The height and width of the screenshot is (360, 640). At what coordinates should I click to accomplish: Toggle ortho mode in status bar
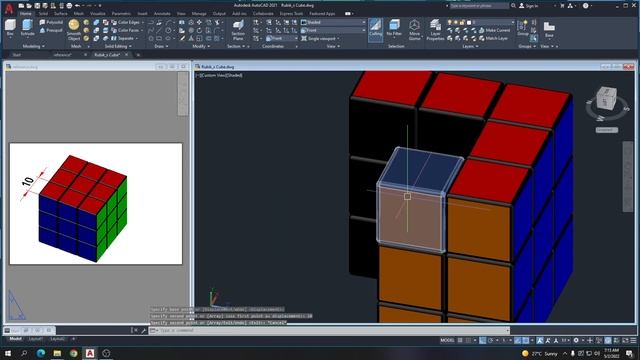[x=482, y=340]
